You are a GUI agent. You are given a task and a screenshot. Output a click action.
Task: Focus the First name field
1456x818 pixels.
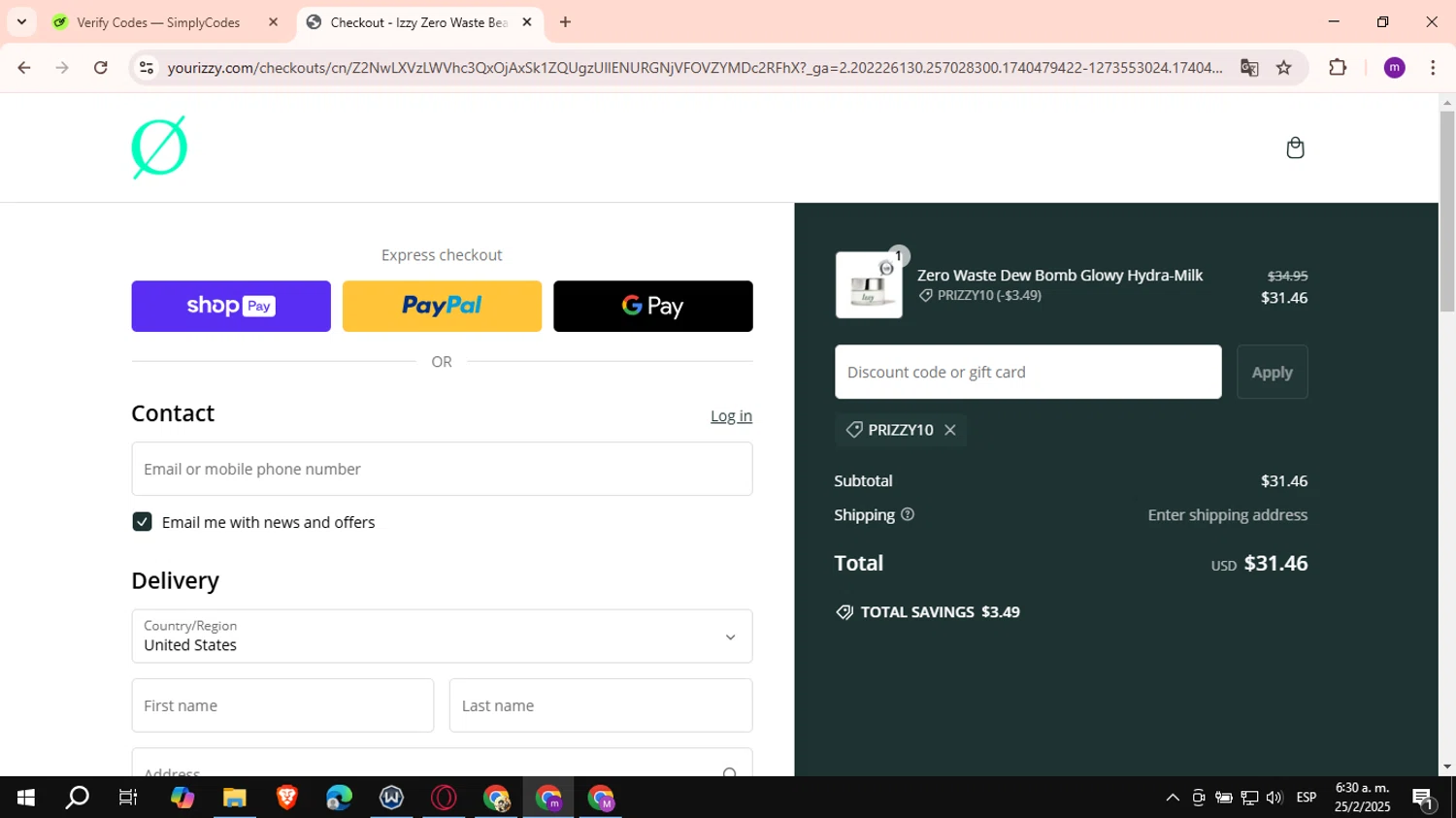pyautogui.click(x=282, y=705)
